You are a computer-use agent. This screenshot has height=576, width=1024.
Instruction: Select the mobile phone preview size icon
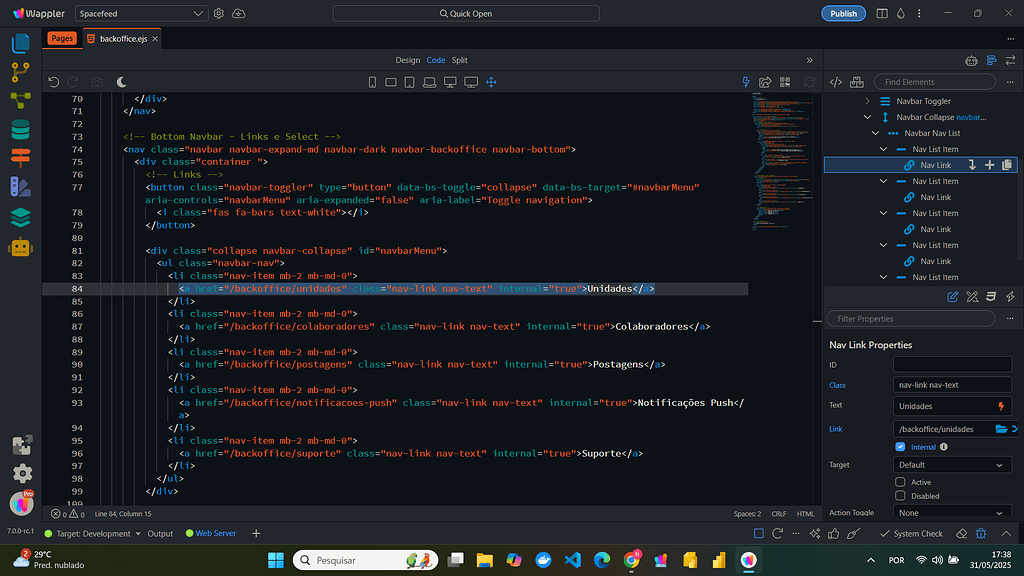pyautogui.click(x=372, y=81)
